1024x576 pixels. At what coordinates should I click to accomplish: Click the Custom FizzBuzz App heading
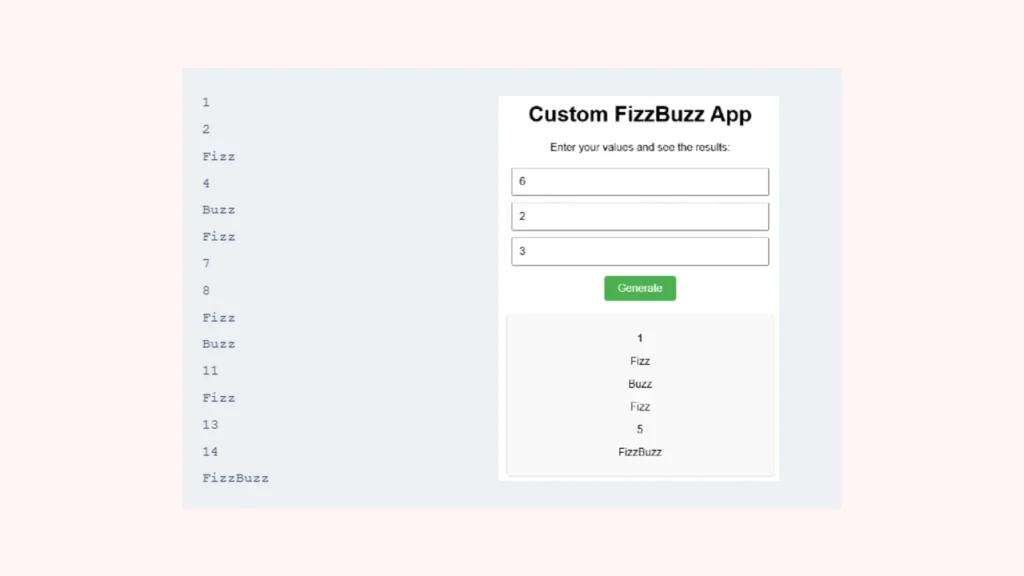[639, 114]
